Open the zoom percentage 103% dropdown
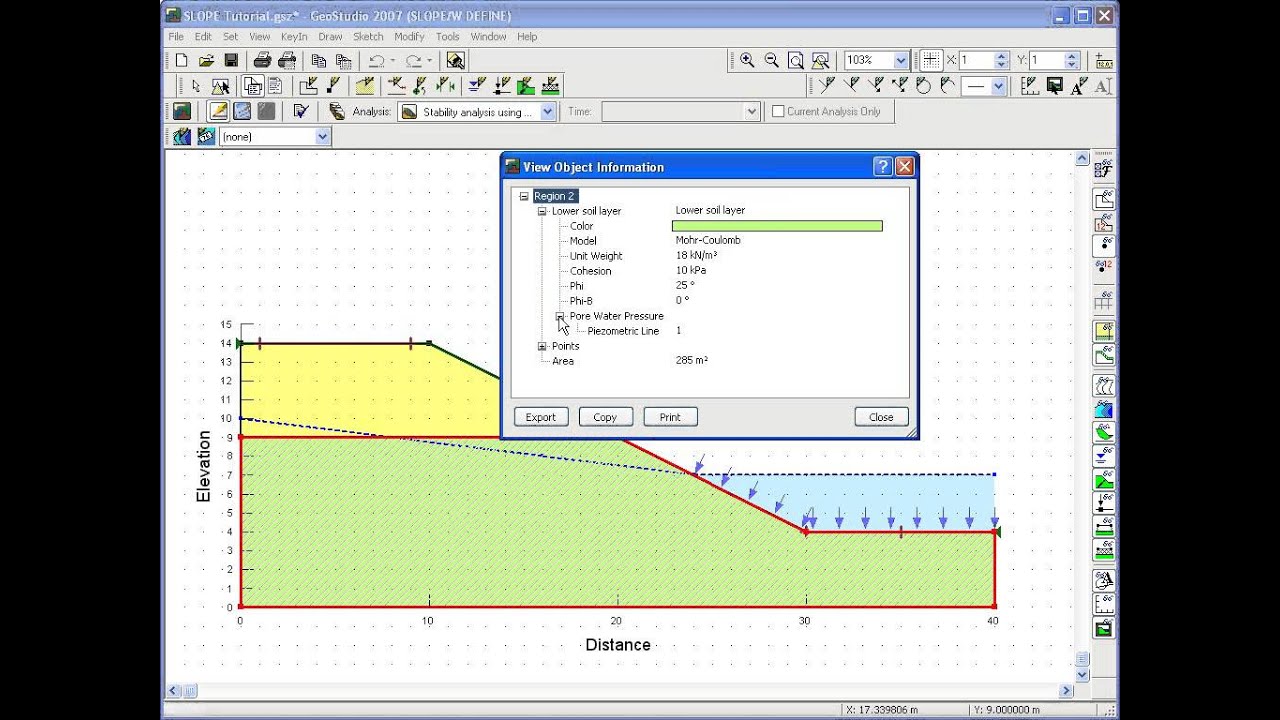This screenshot has width=1280, height=720. point(901,61)
